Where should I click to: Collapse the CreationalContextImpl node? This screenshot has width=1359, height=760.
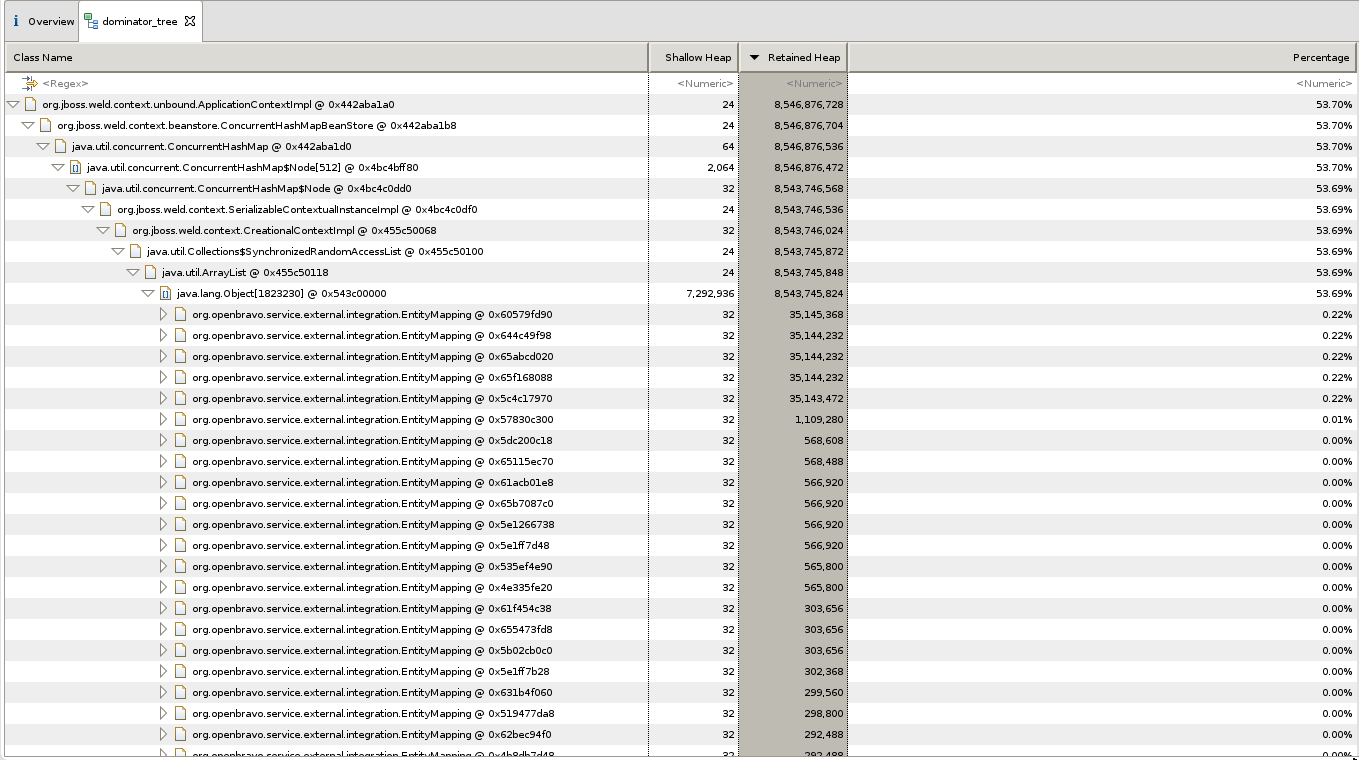coord(103,231)
